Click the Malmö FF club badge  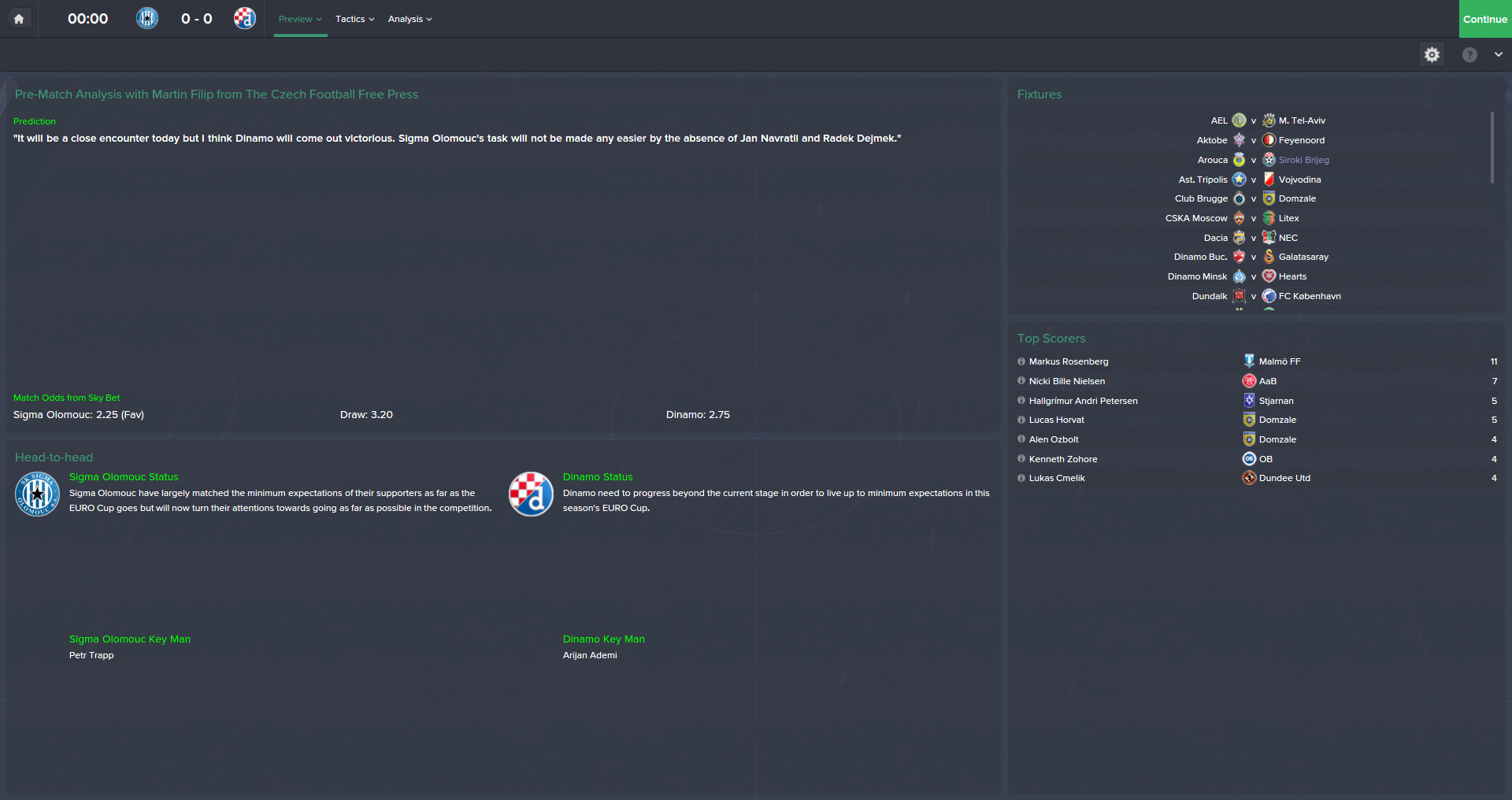(1249, 361)
